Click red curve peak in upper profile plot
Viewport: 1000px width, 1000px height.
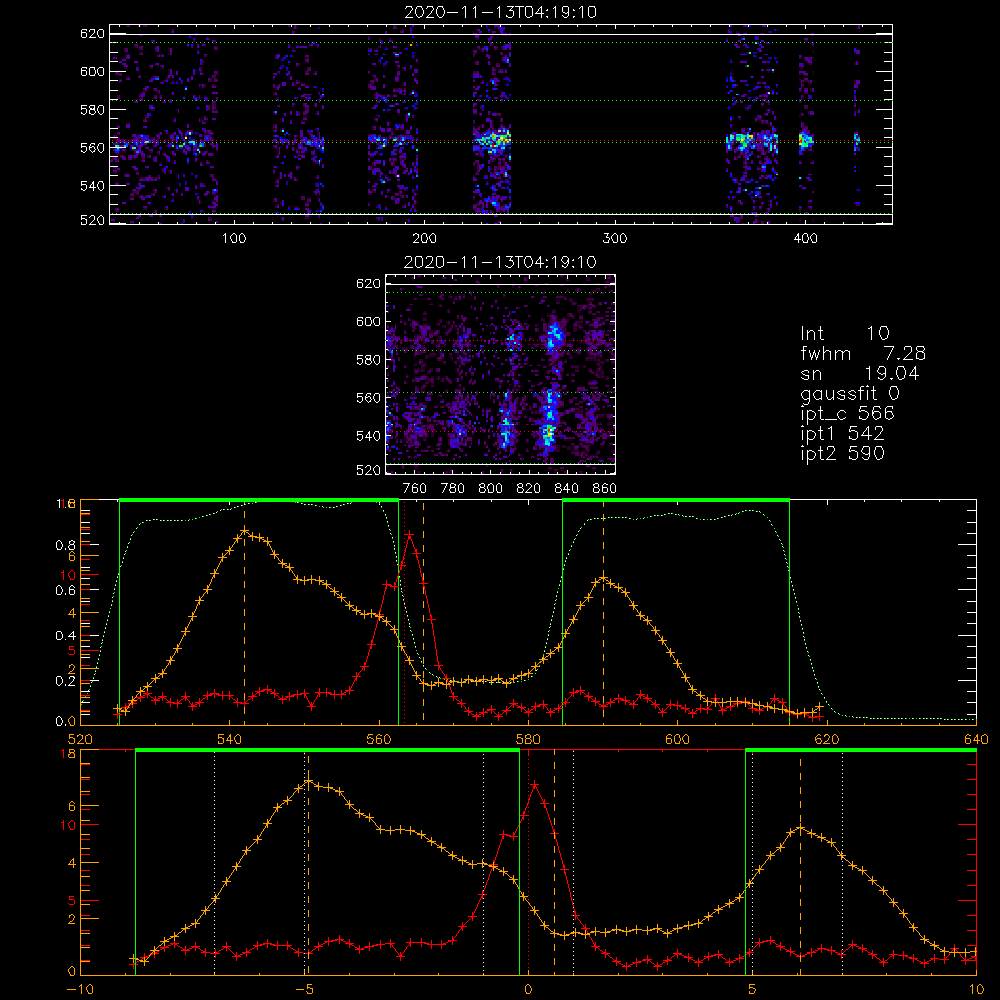tap(409, 534)
